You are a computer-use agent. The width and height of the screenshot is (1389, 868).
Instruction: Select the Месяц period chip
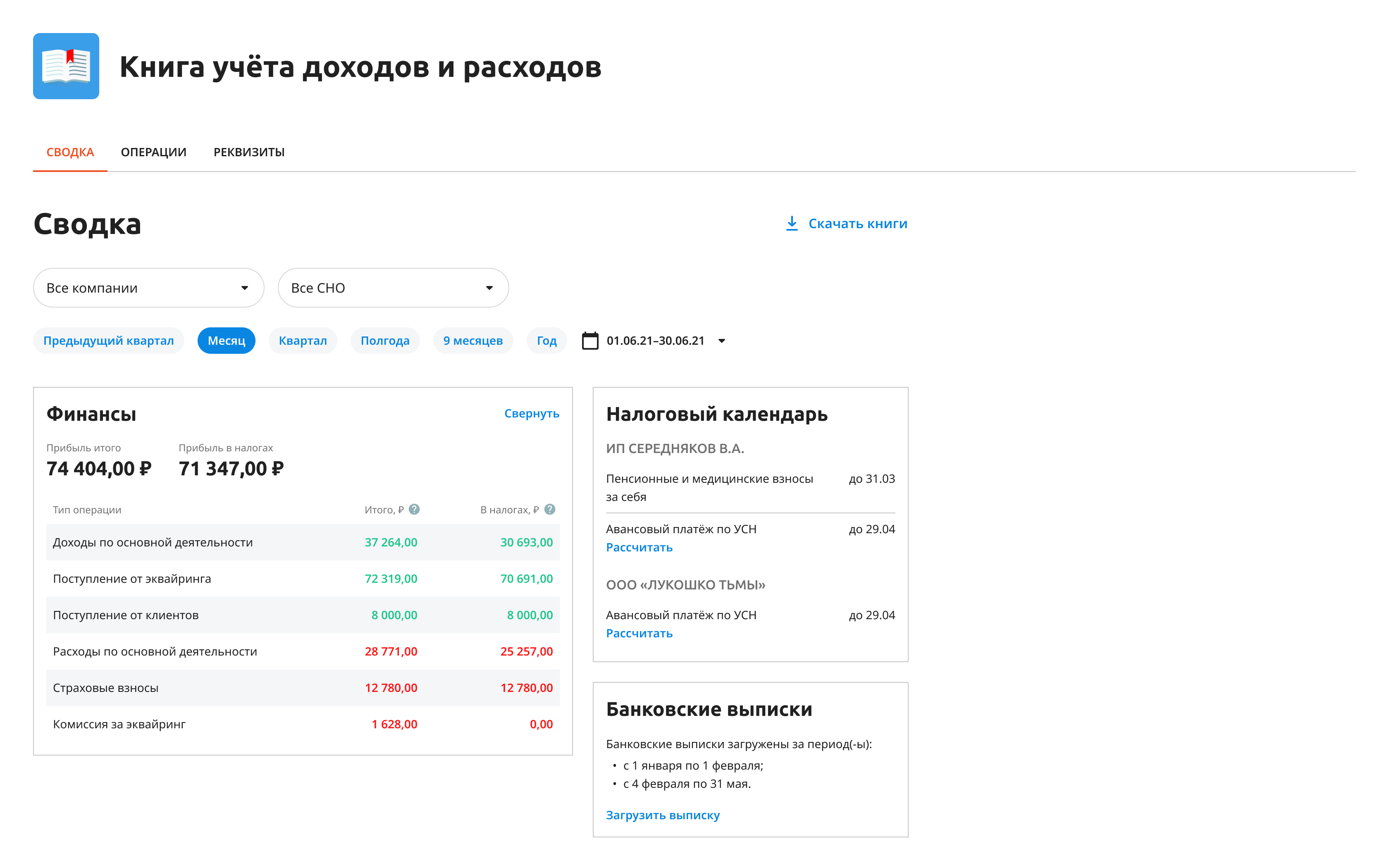(226, 341)
